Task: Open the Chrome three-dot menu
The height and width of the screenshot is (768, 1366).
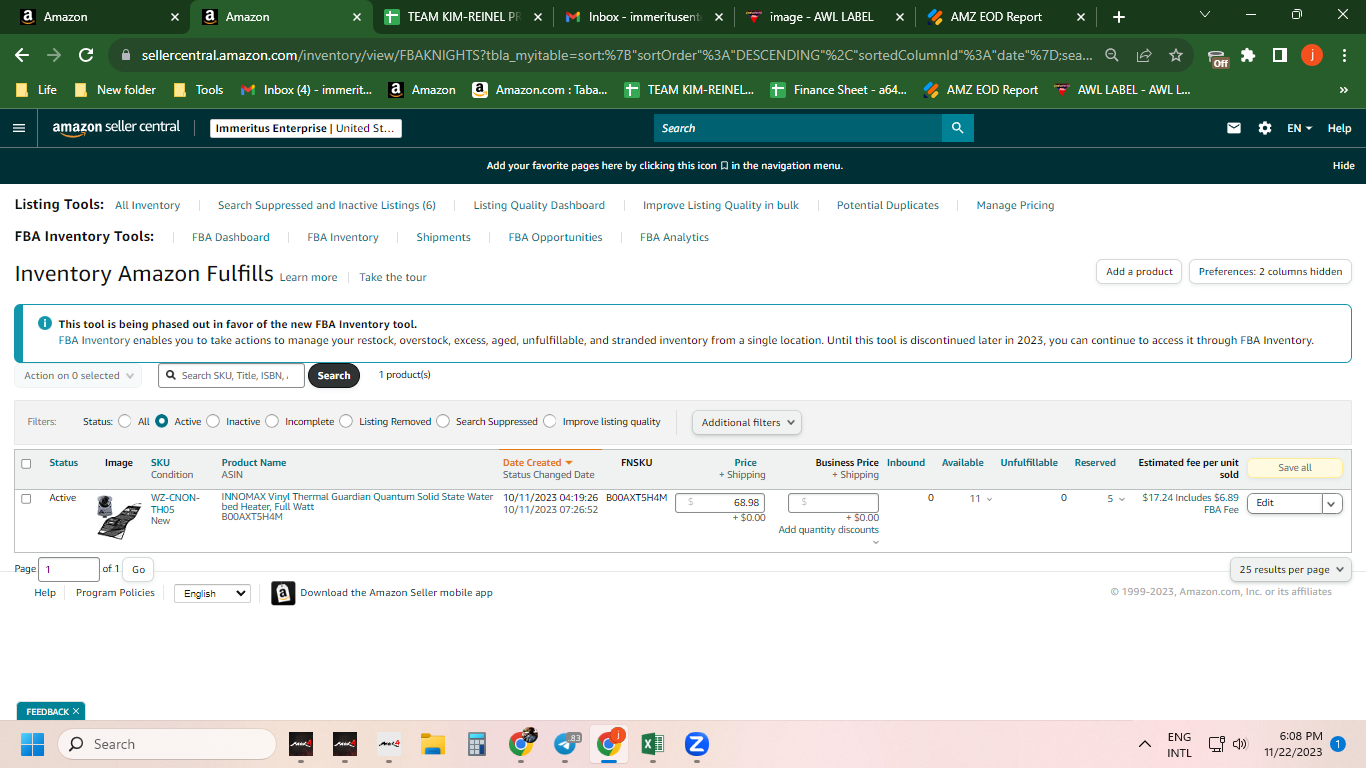Action: click(1343, 56)
